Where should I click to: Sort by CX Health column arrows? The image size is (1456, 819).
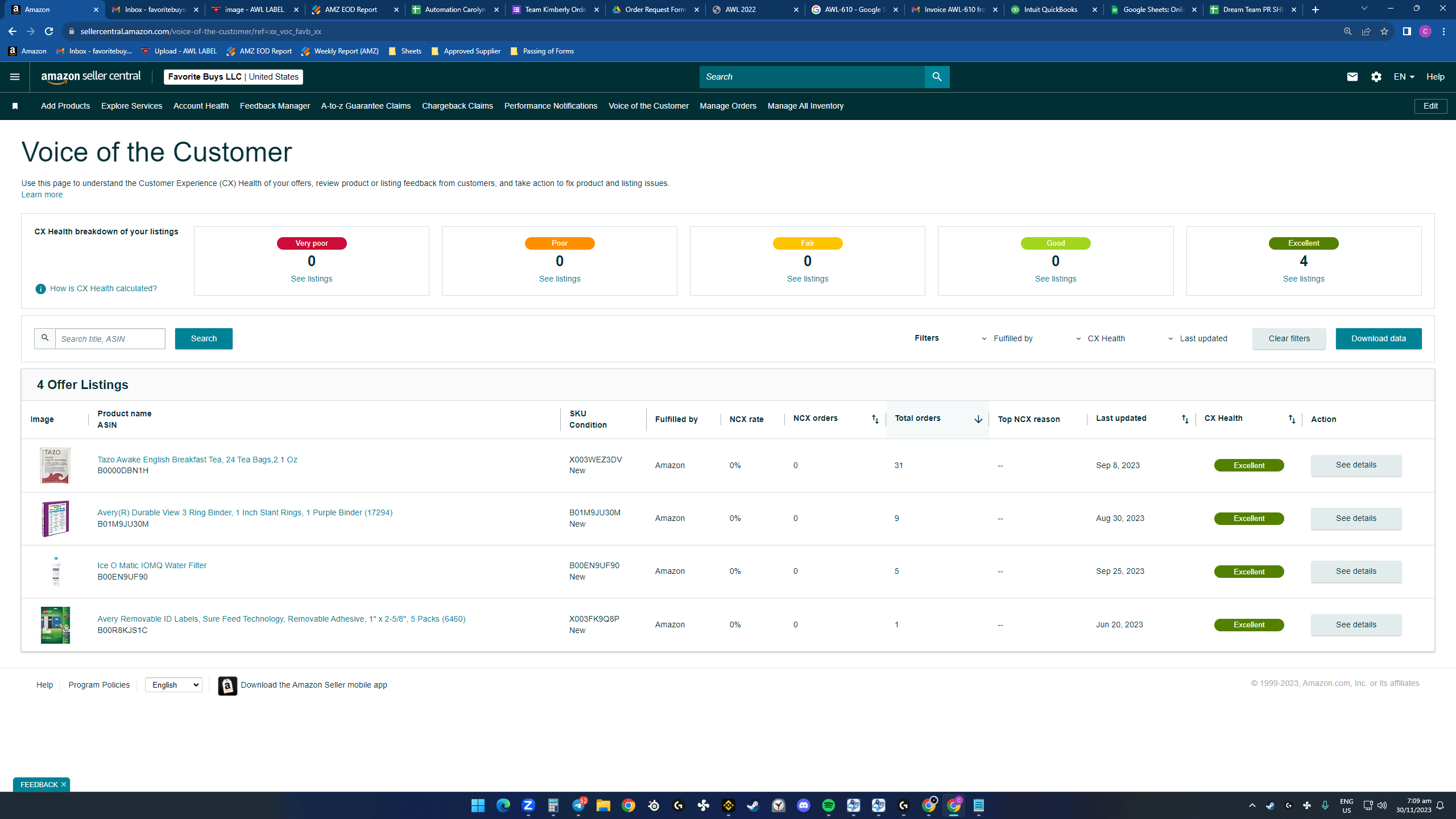(x=1292, y=419)
